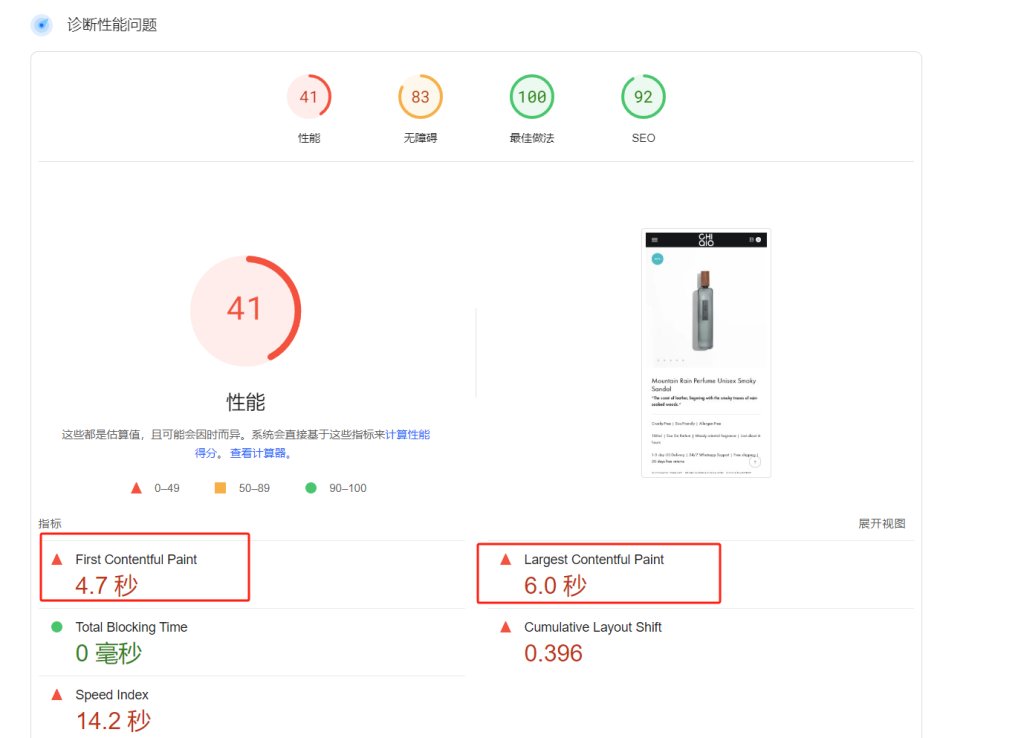Select the SEO score gauge 92

coord(643,97)
